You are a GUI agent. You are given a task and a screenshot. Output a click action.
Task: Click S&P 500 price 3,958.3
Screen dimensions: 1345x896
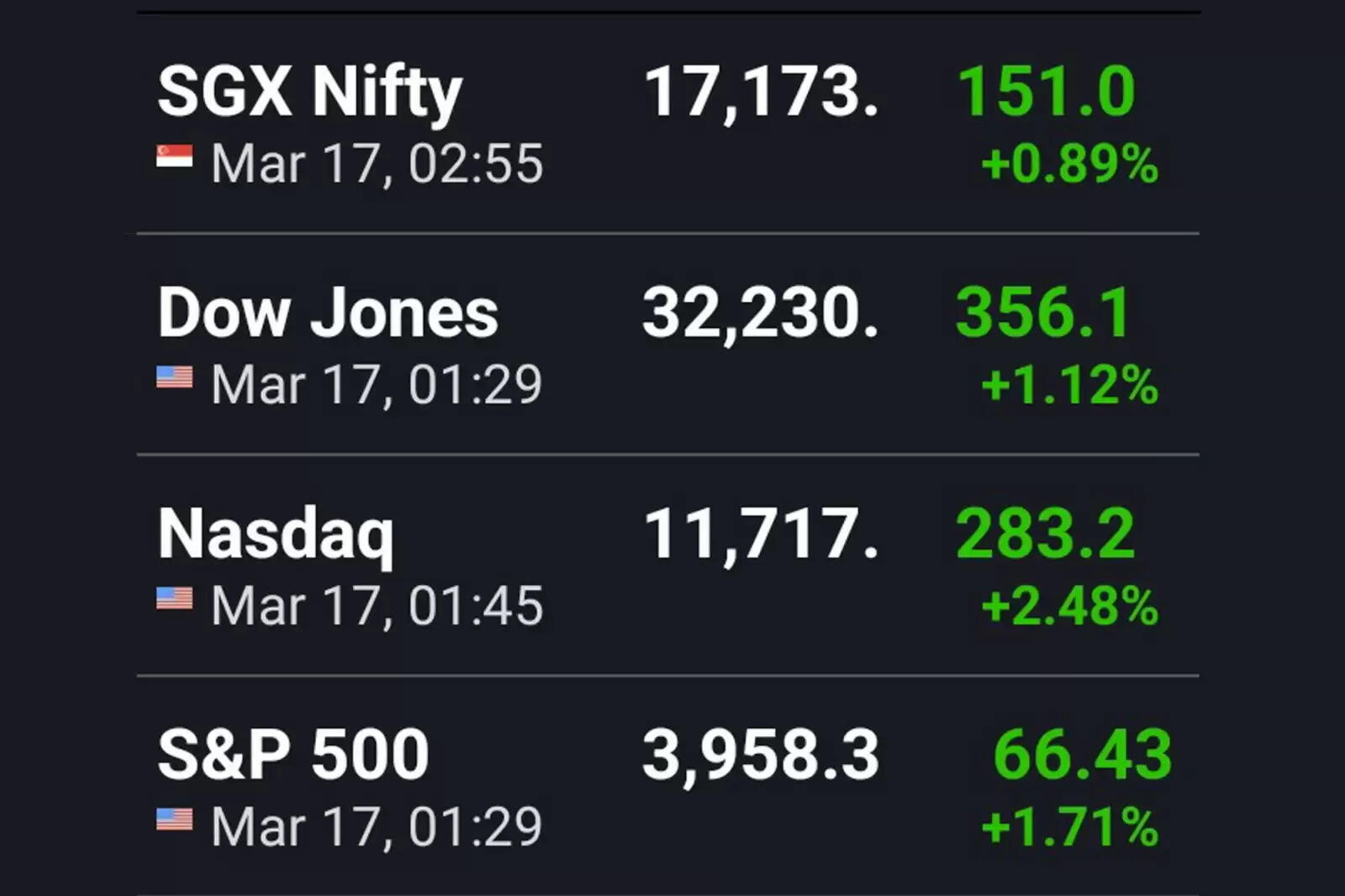point(760,755)
